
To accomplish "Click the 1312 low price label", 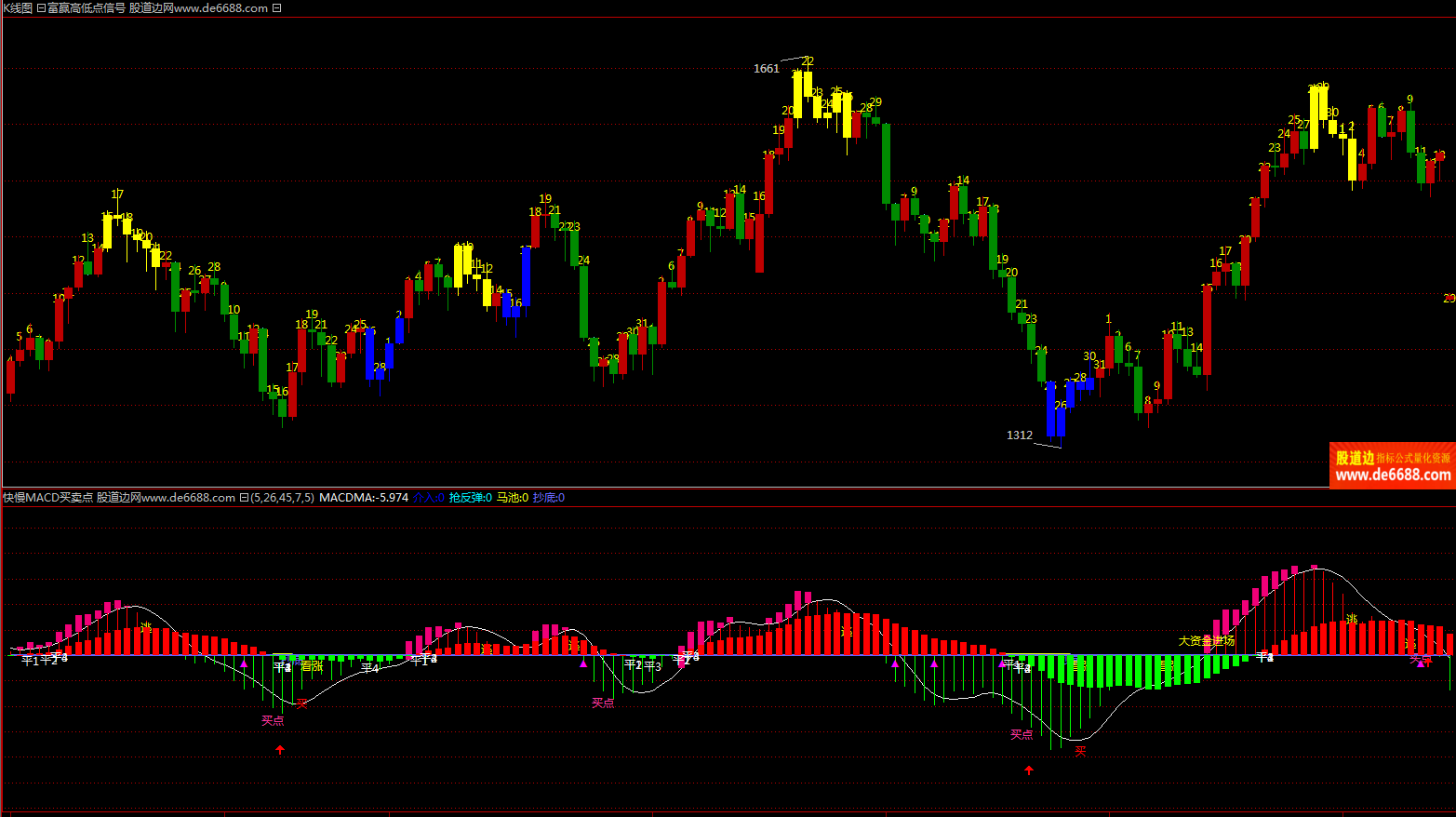I will [x=1019, y=435].
